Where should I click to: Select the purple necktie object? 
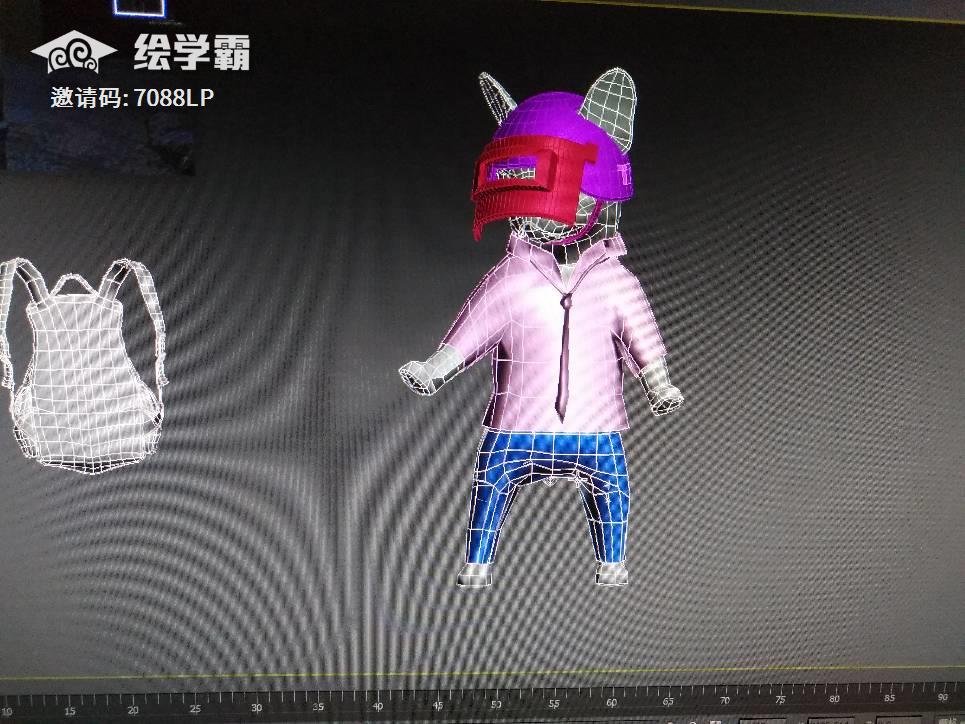point(563,355)
